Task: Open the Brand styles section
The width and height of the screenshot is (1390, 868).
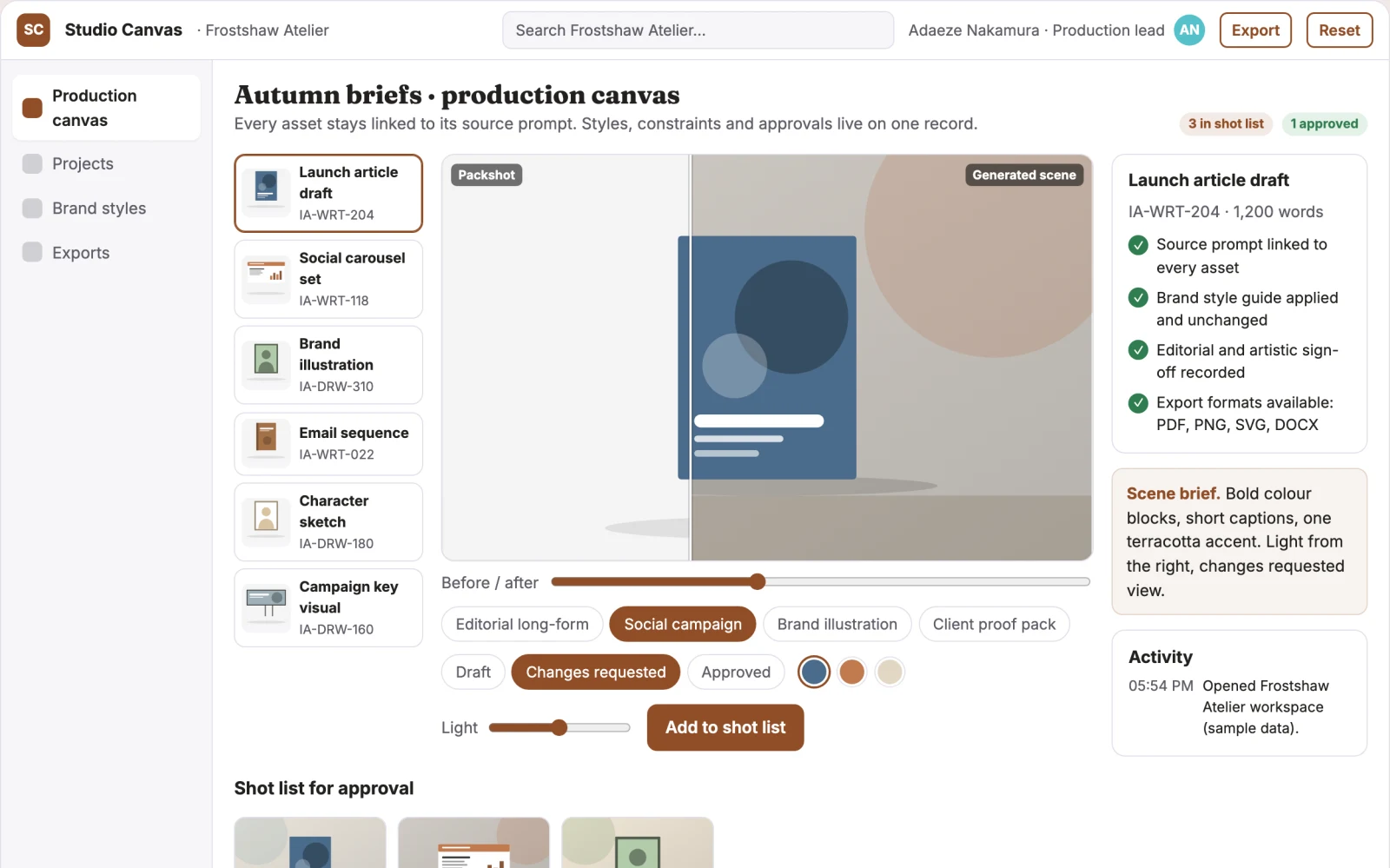Action: tap(106, 209)
